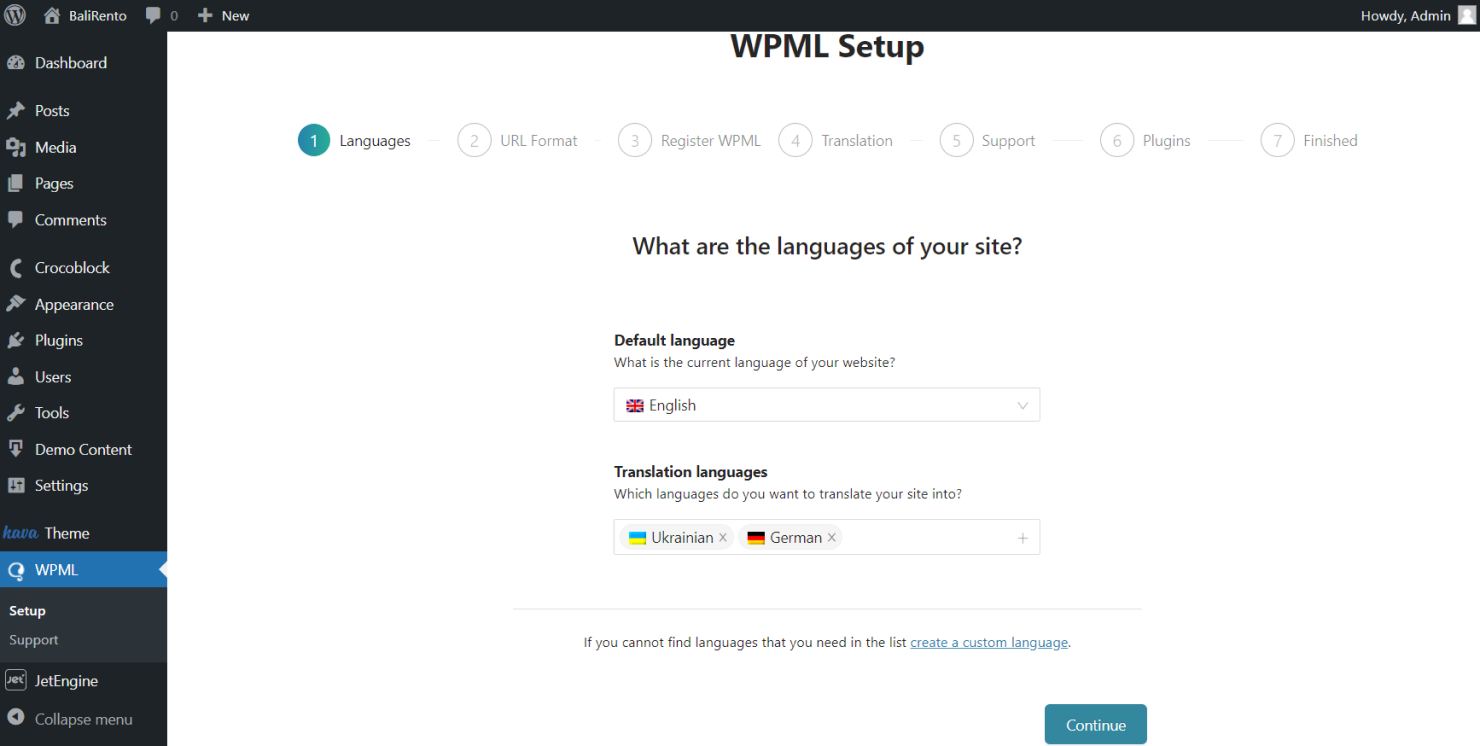Click the Appearance brush icon
Viewport: 1480px width, 746px height.
pos(16,304)
